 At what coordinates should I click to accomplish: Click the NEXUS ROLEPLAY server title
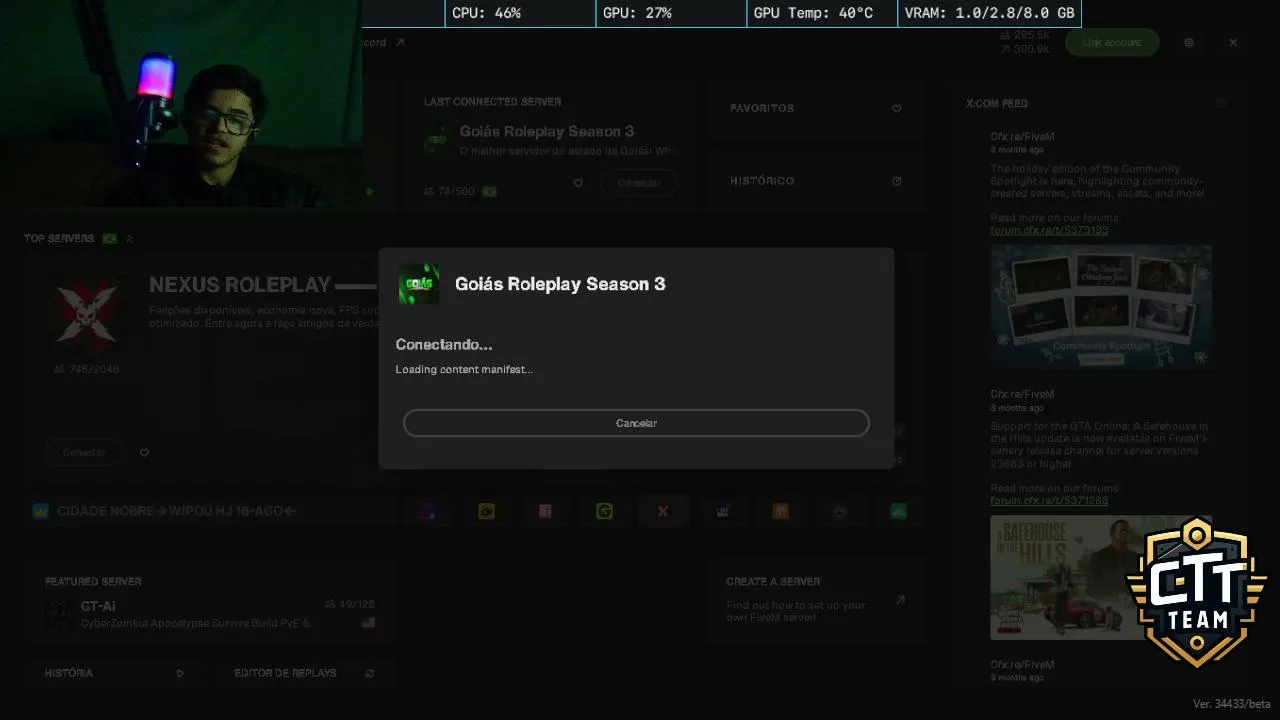pyautogui.click(x=240, y=285)
